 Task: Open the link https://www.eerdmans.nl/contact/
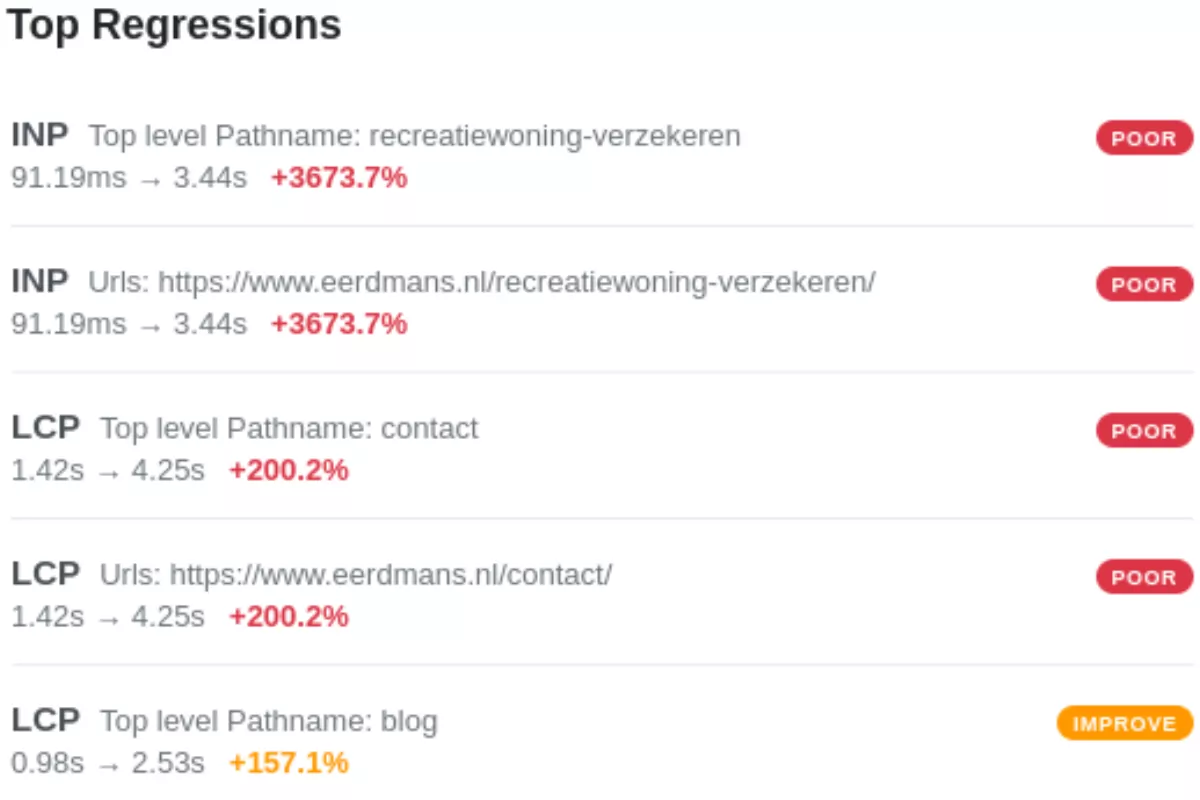pyautogui.click(x=357, y=575)
